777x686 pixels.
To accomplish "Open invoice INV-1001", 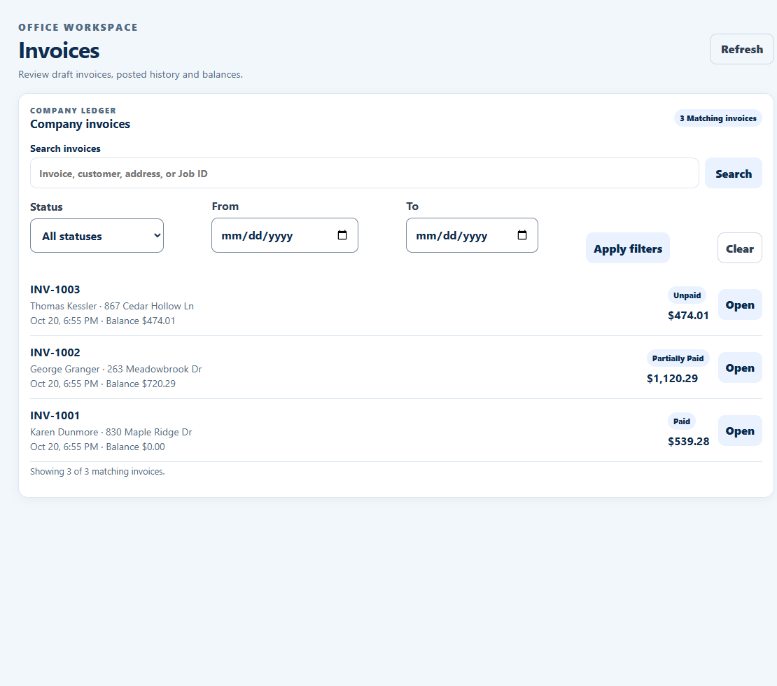I will 740,431.
